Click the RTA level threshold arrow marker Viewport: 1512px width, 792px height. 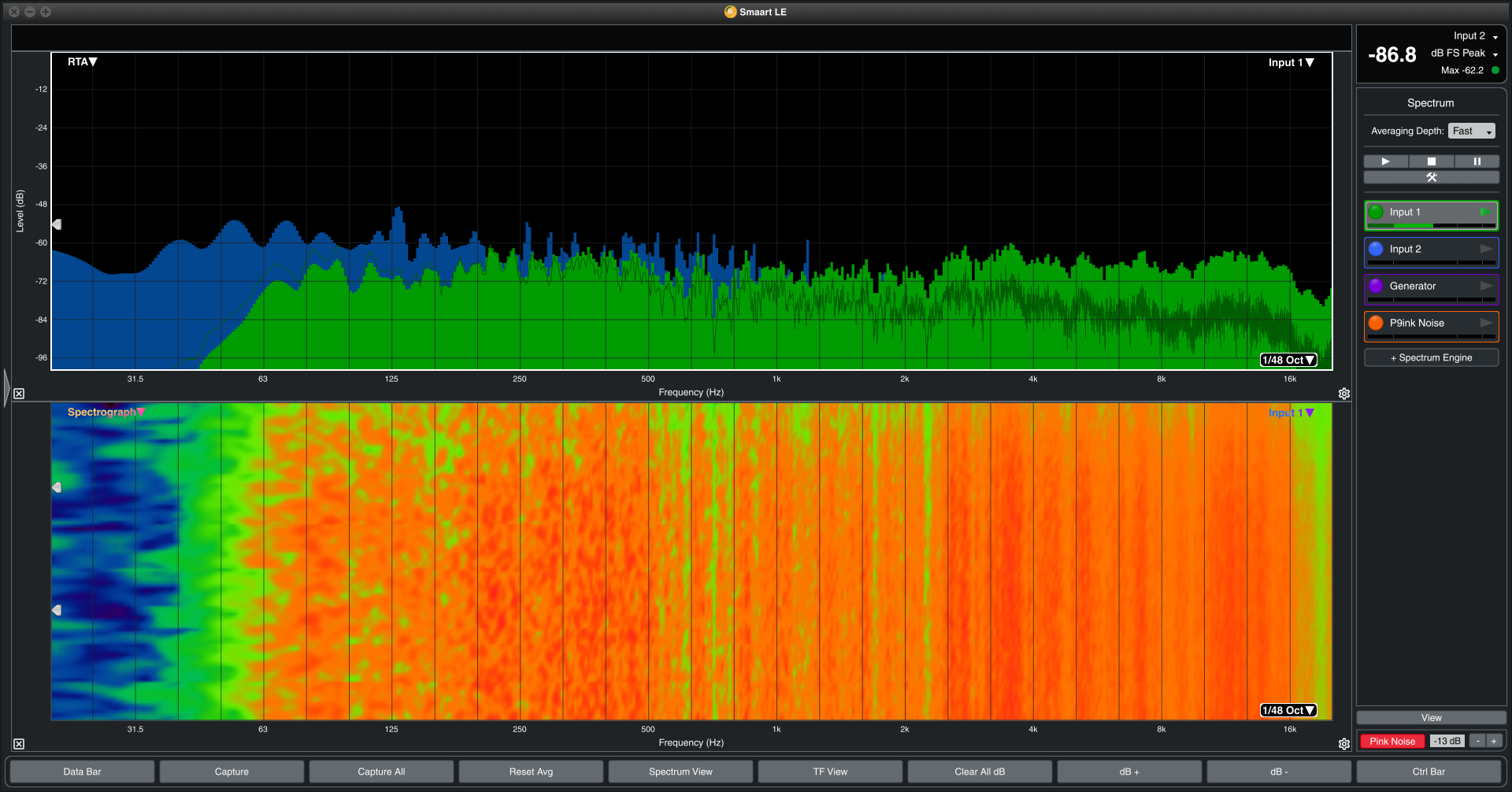(57, 224)
